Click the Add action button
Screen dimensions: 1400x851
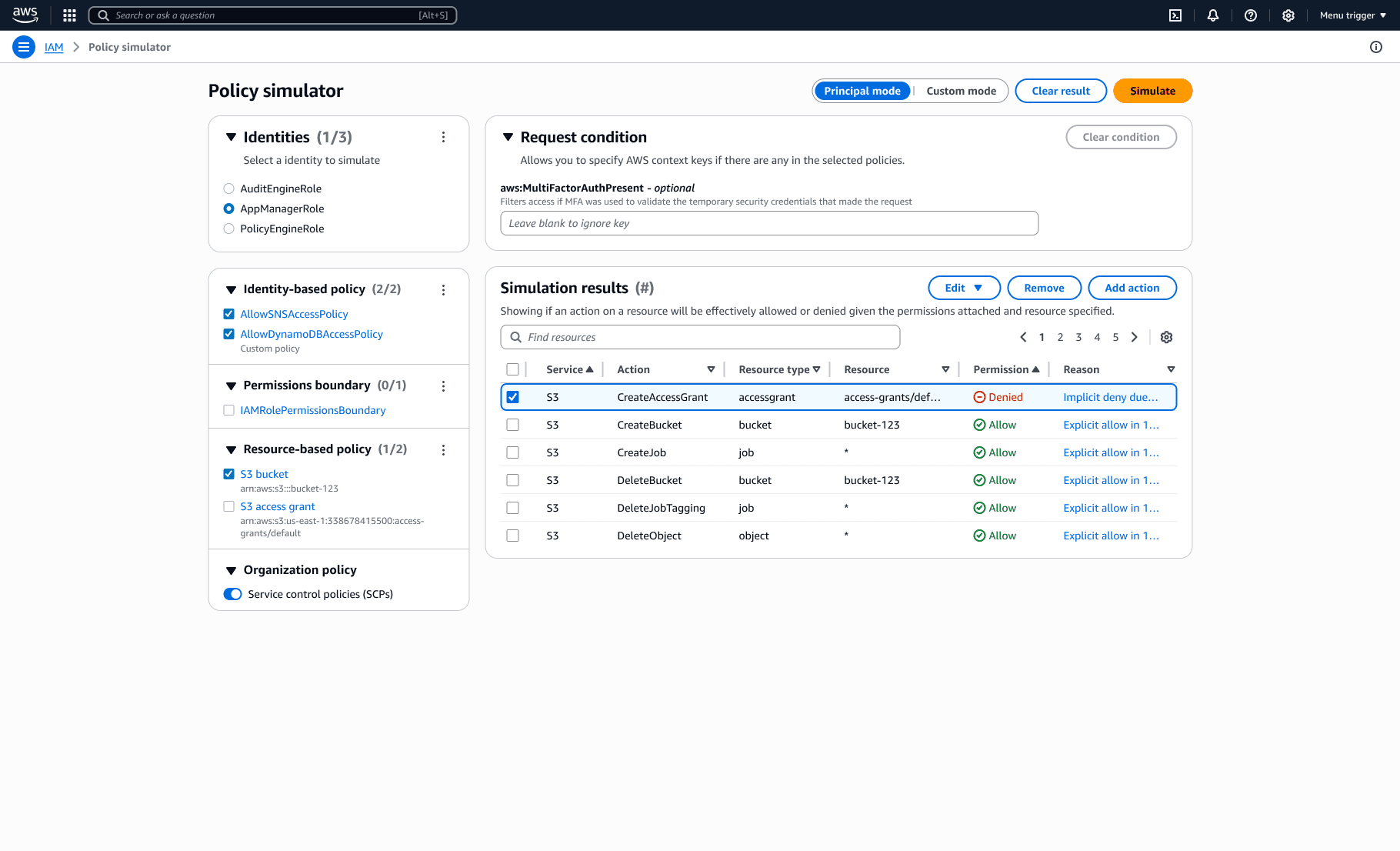(1132, 288)
